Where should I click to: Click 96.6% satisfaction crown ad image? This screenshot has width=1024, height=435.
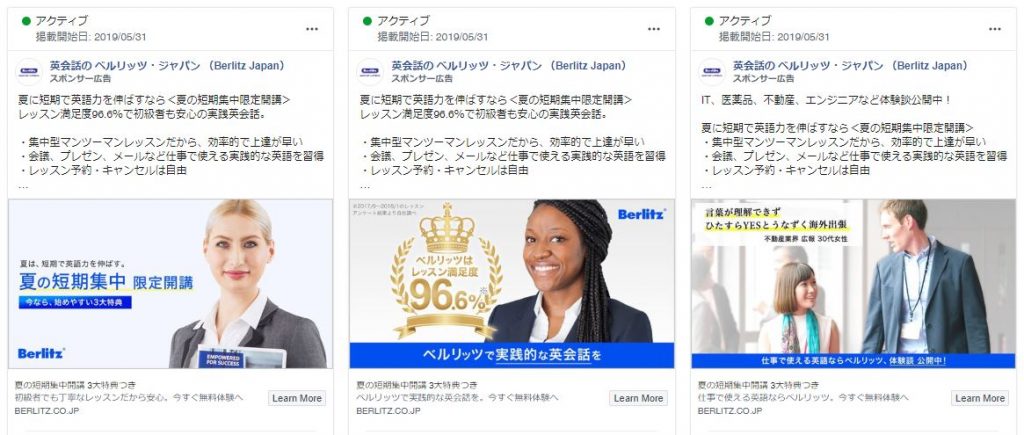coord(512,283)
